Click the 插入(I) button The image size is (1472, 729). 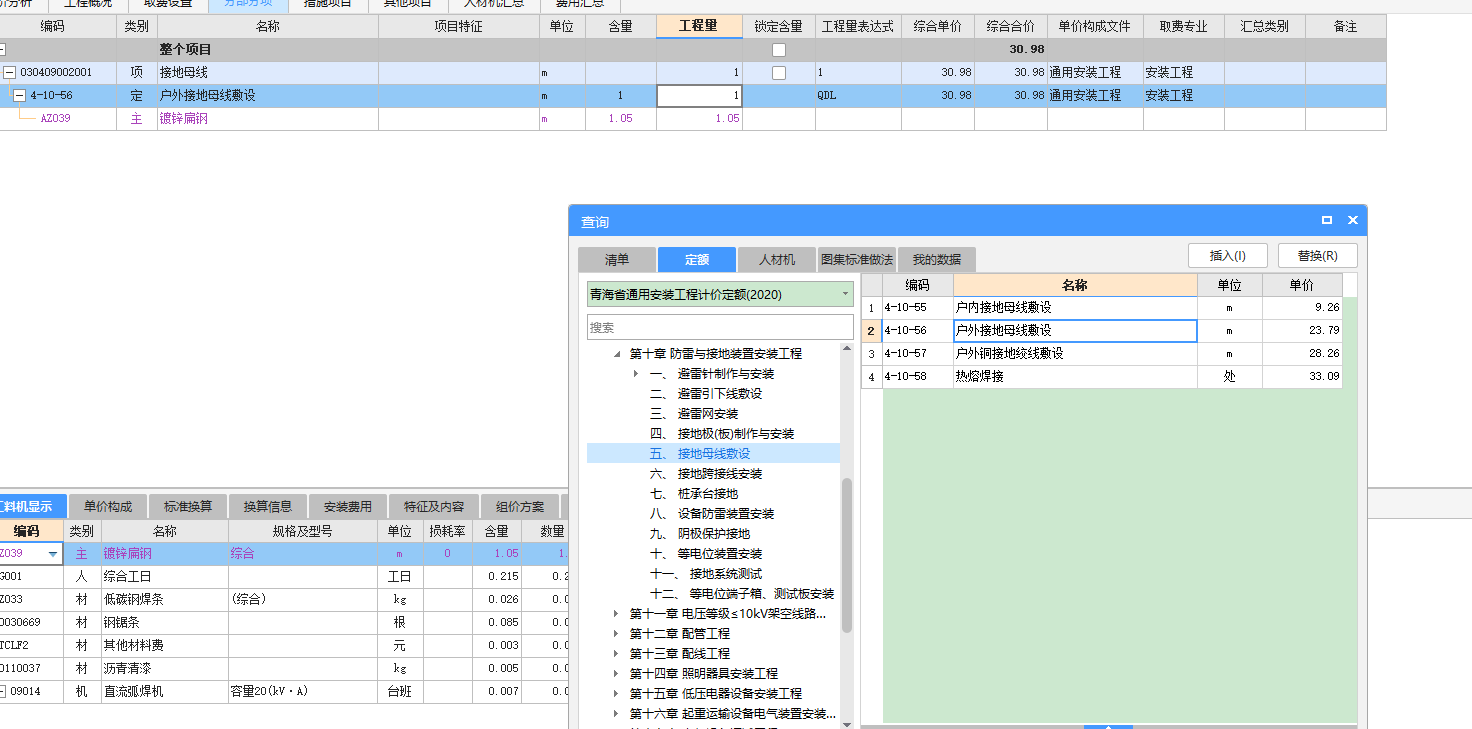(1228, 255)
